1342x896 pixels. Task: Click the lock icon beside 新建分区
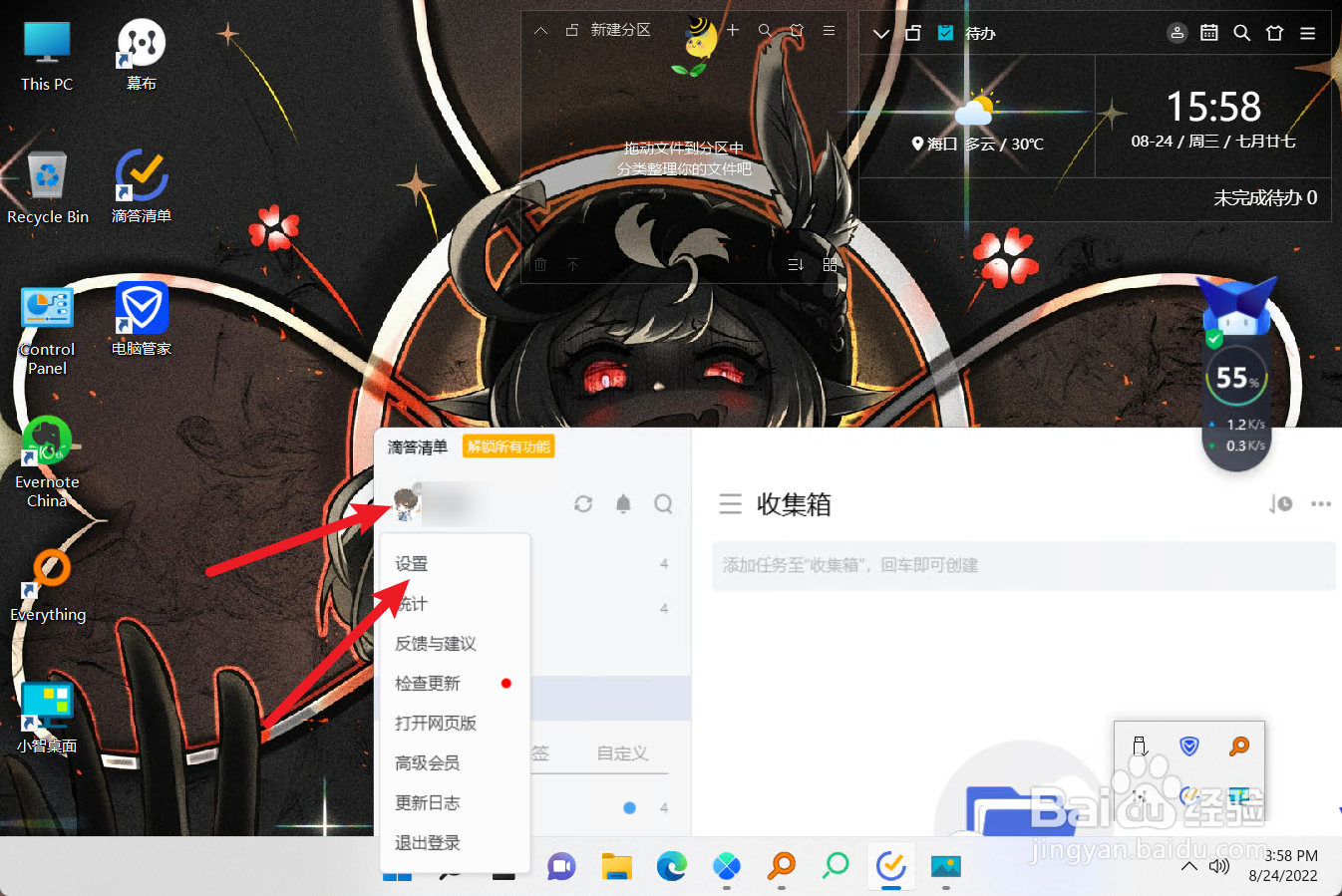click(571, 31)
